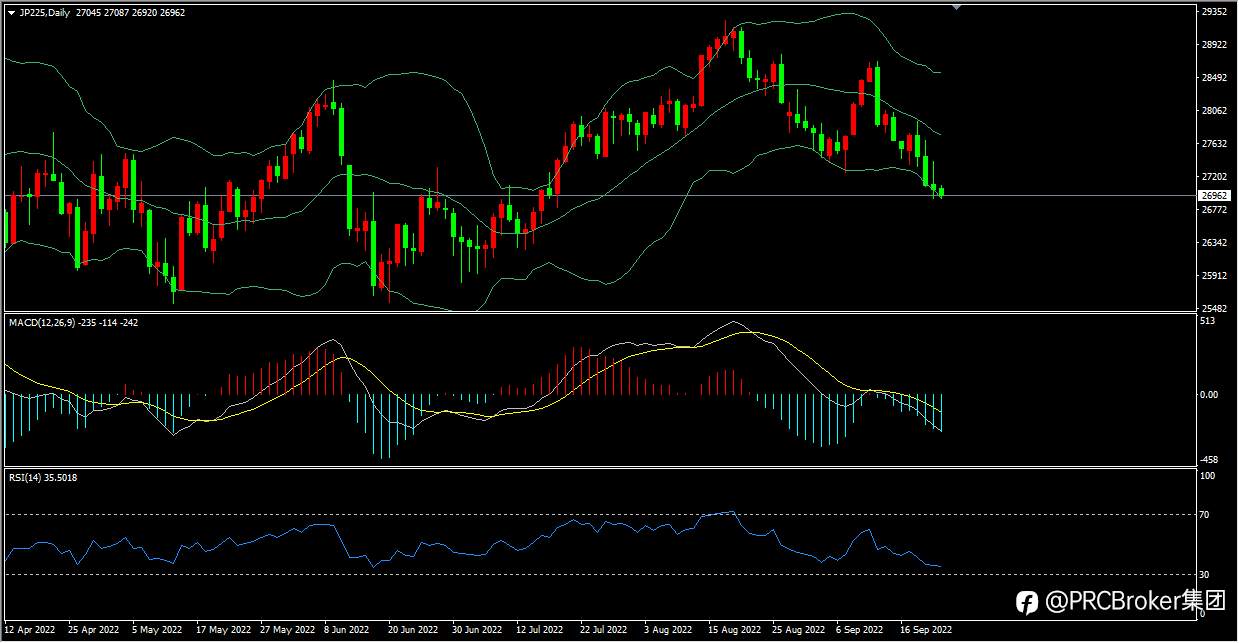Image resolution: width=1239 pixels, height=643 pixels.
Task: Click the 6 Sep 2022 date label
Action: pos(860,631)
